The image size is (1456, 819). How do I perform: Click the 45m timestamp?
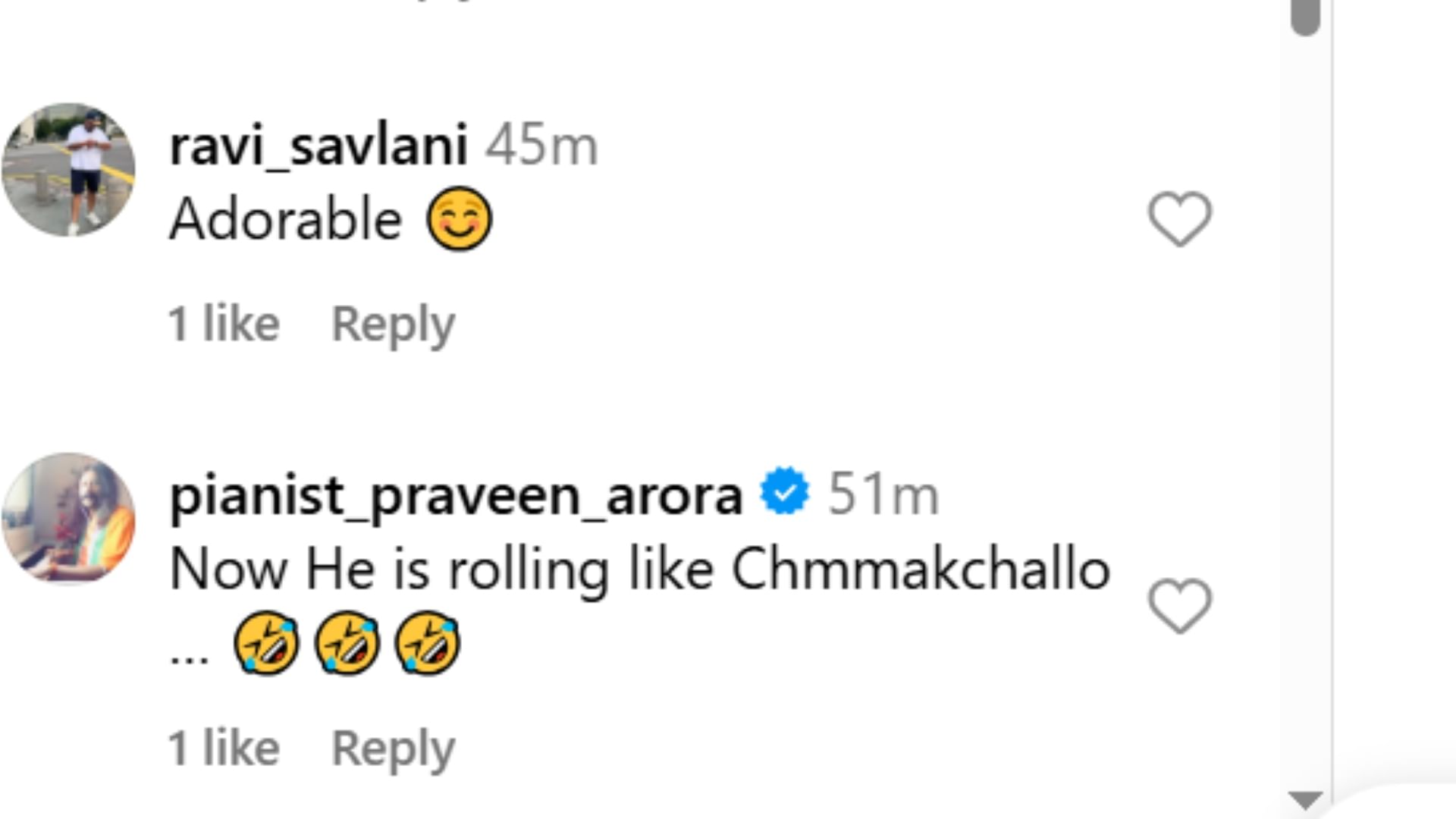pyautogui.click(x=541, y=146)
